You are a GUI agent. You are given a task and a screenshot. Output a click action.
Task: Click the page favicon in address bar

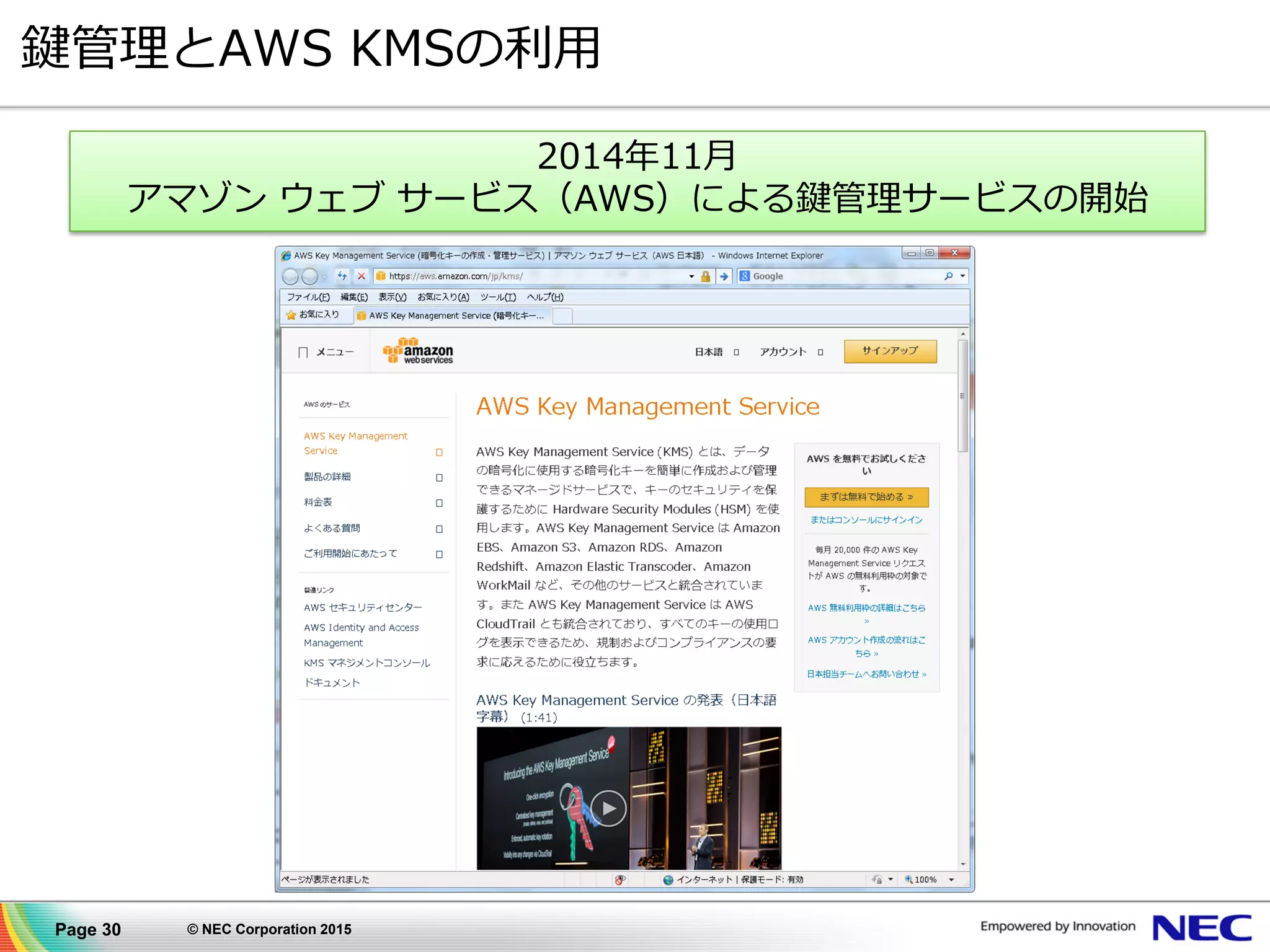click(x=380, y=276)
